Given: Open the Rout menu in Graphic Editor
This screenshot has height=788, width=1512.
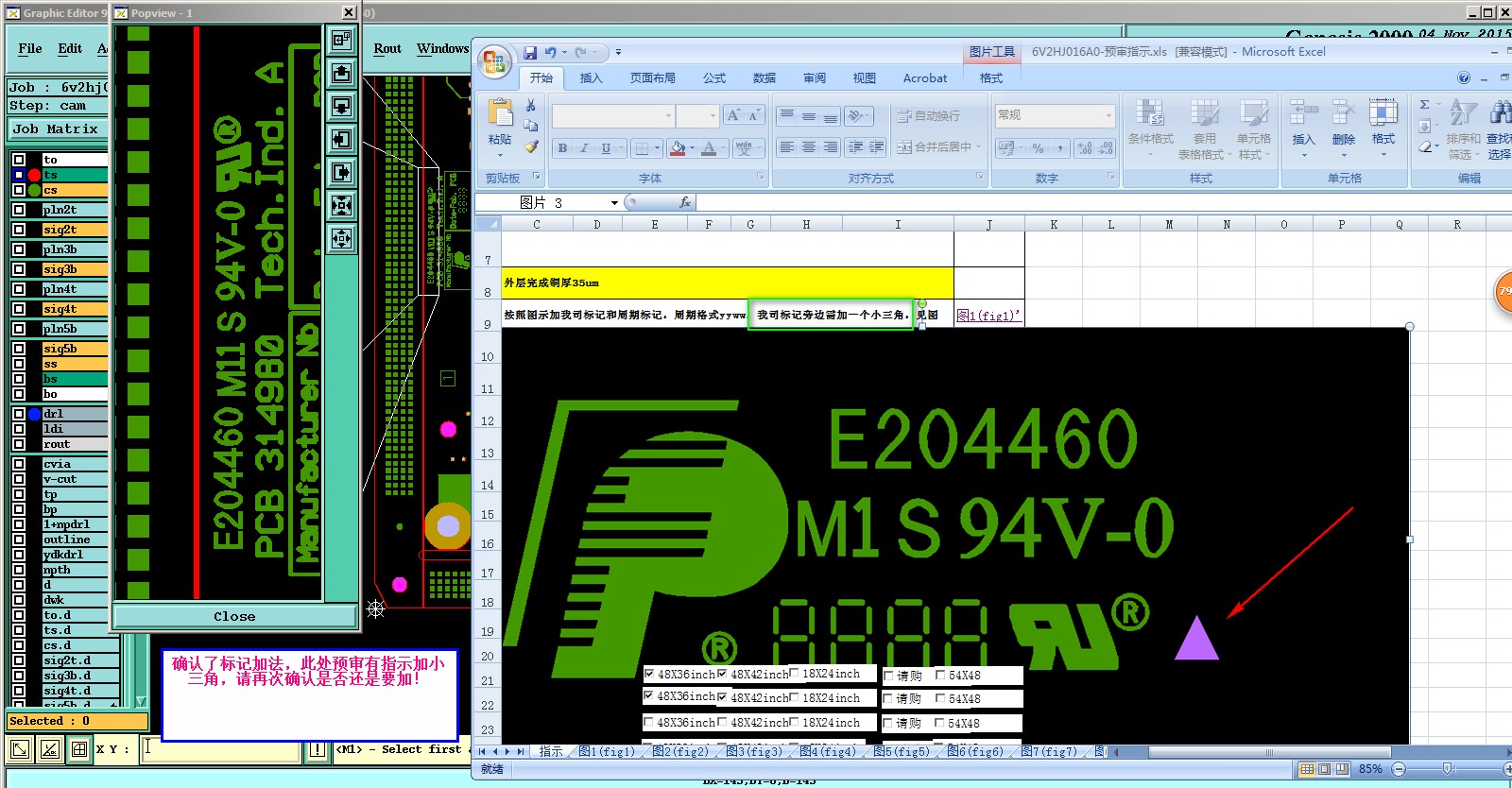Looking at the screenshot, I should coord(387,48).
